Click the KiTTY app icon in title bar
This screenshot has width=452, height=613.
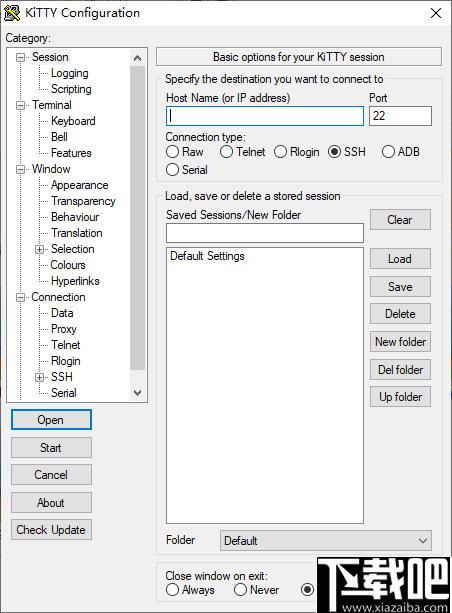pos(12,13)
